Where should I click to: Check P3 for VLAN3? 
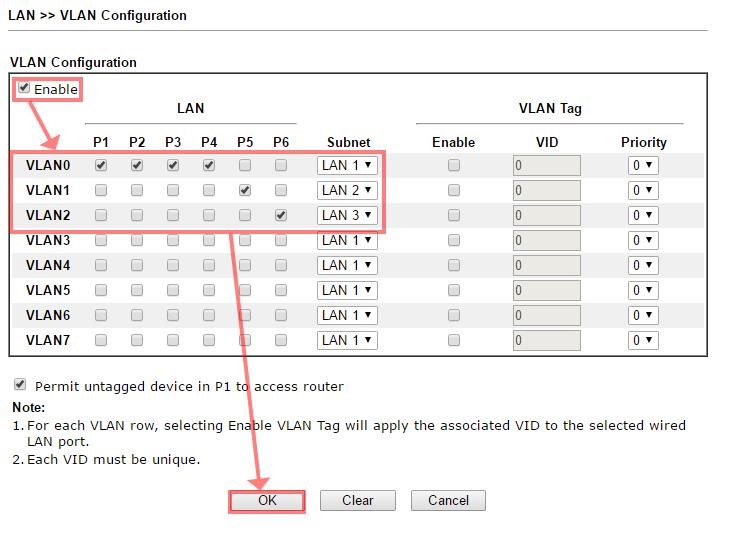pos(173,240)
